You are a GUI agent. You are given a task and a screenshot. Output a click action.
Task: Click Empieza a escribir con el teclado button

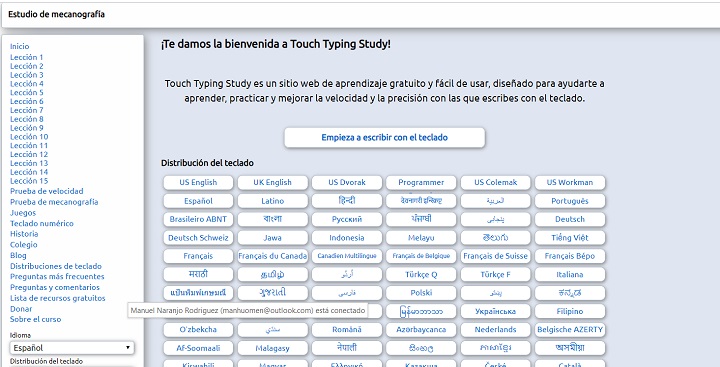tap(384, 137)
